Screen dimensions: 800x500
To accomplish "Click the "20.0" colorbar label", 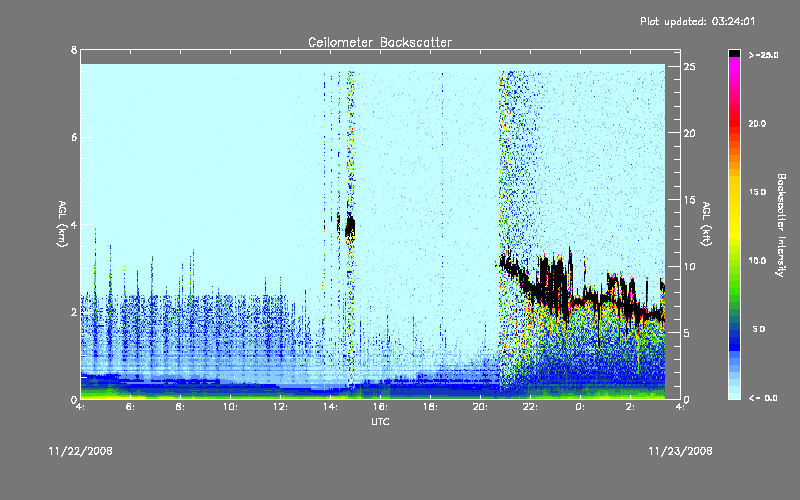I will pos(757,124).
